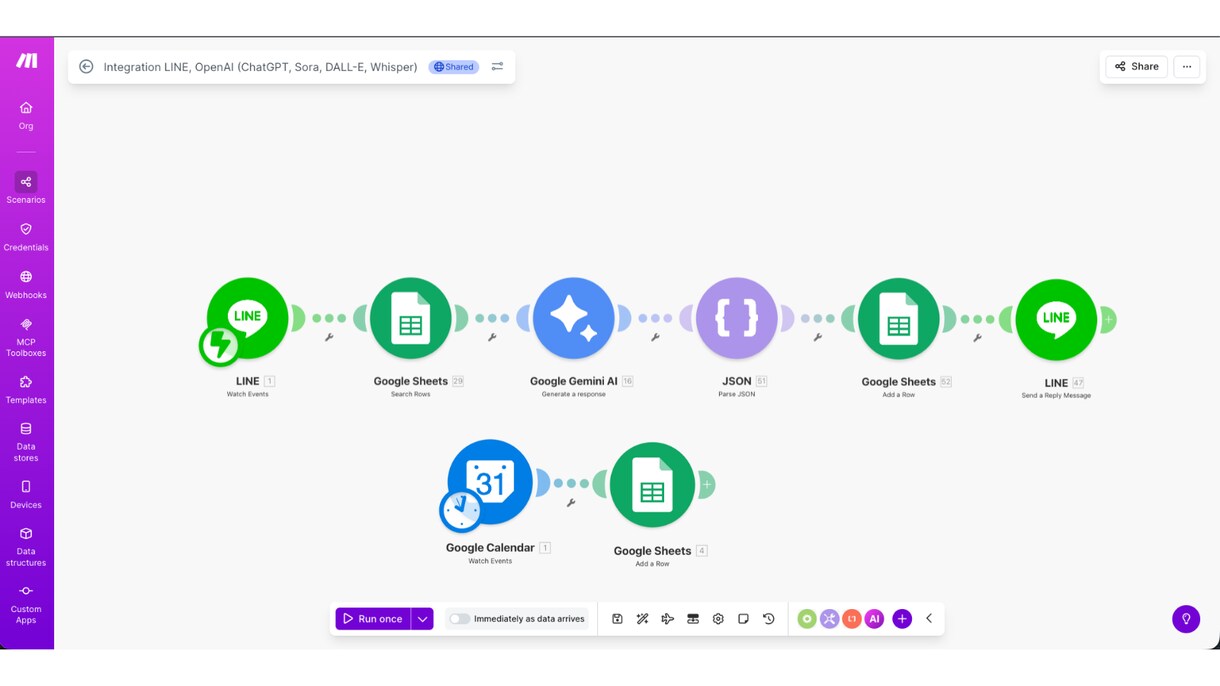Open Data stores
The image size is (1220, 686).
(26, 443)
